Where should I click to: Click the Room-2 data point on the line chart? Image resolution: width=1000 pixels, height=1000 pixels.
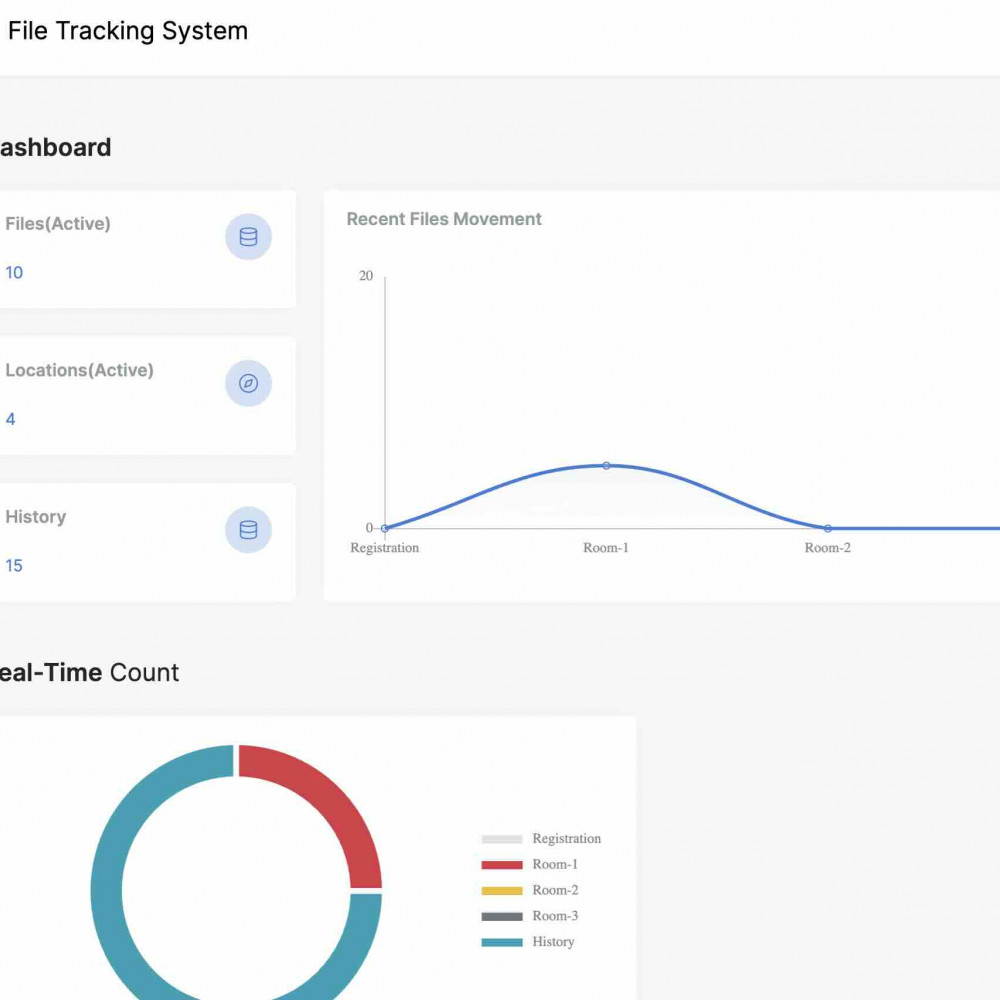pyautogui.click(x=826, y=528)
